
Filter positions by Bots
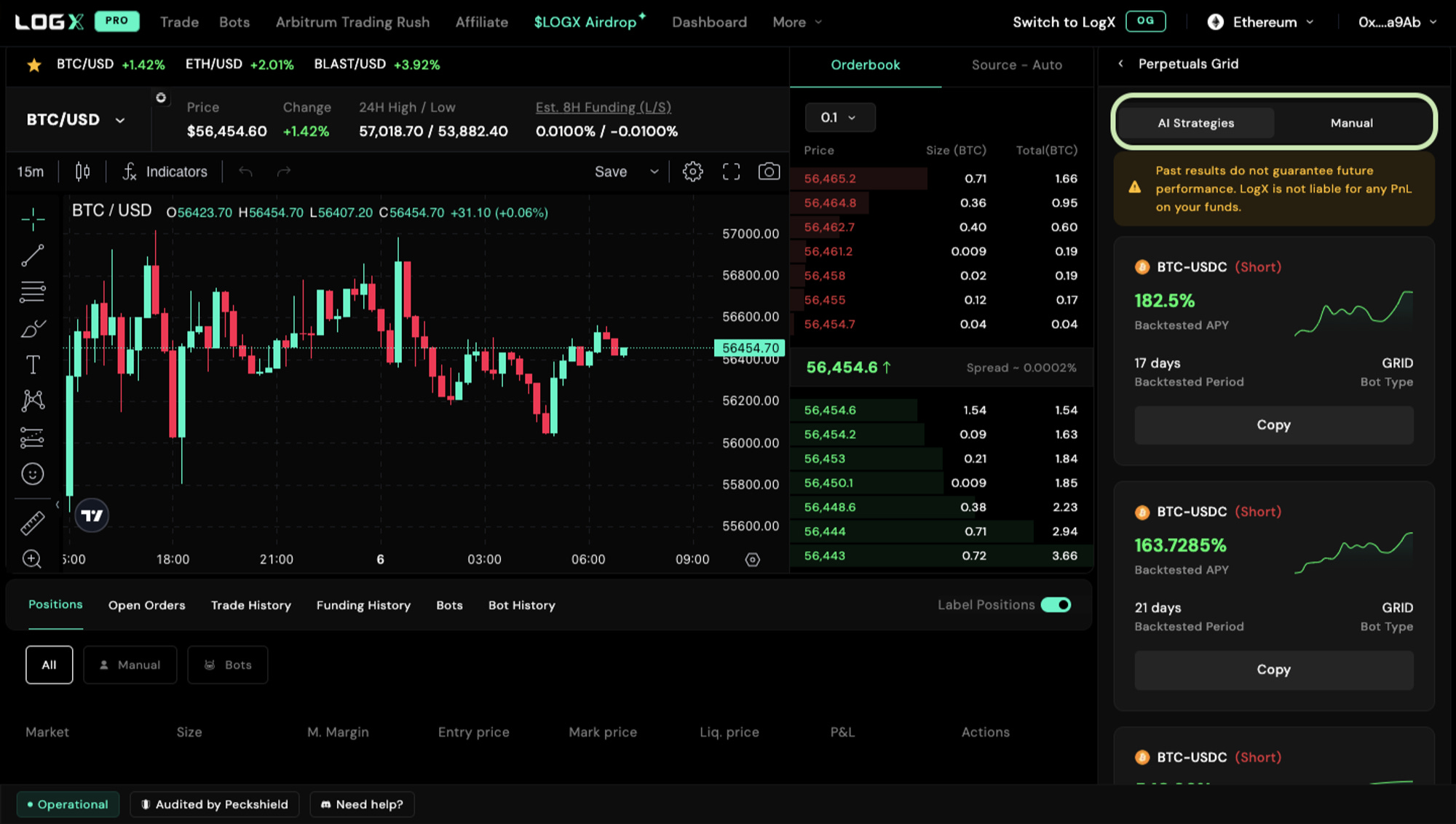[x=228, y=665]
